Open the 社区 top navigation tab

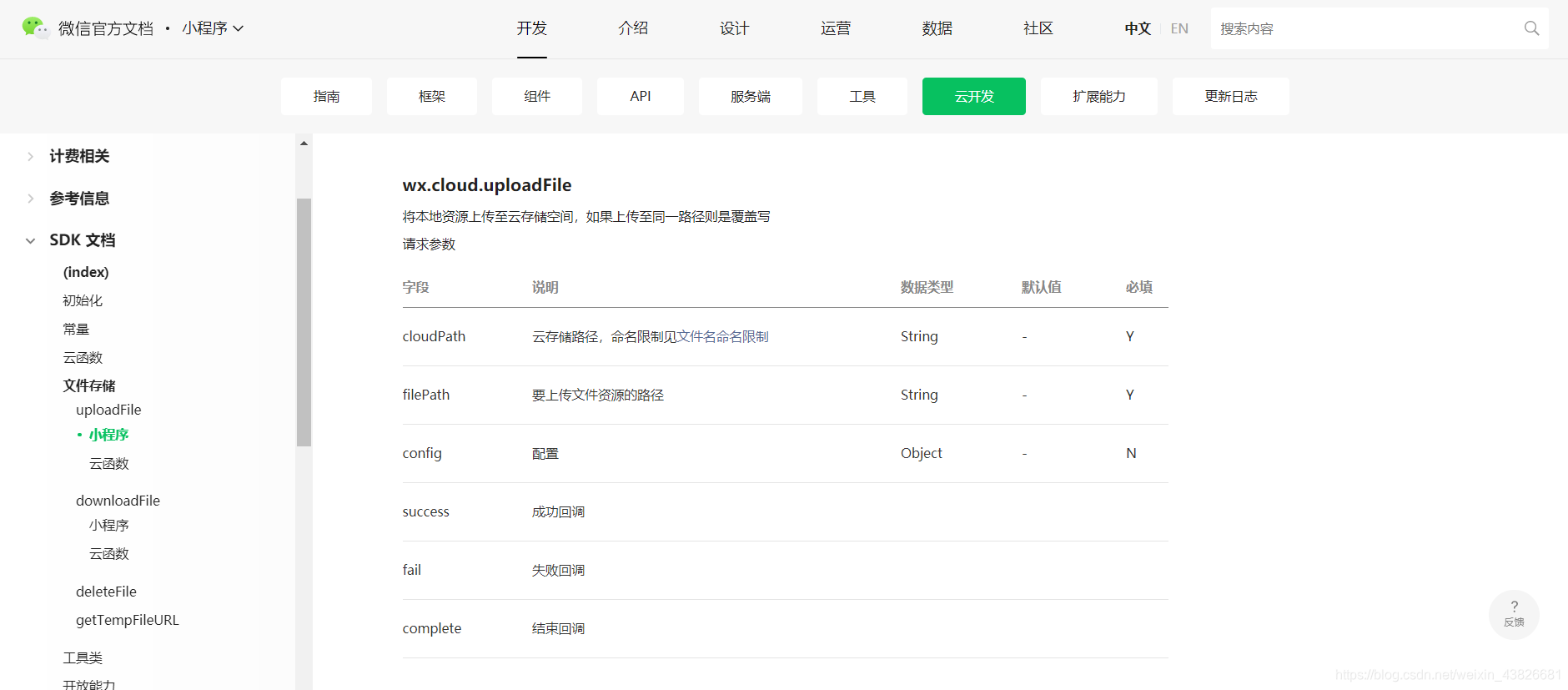click(1038, 28)
